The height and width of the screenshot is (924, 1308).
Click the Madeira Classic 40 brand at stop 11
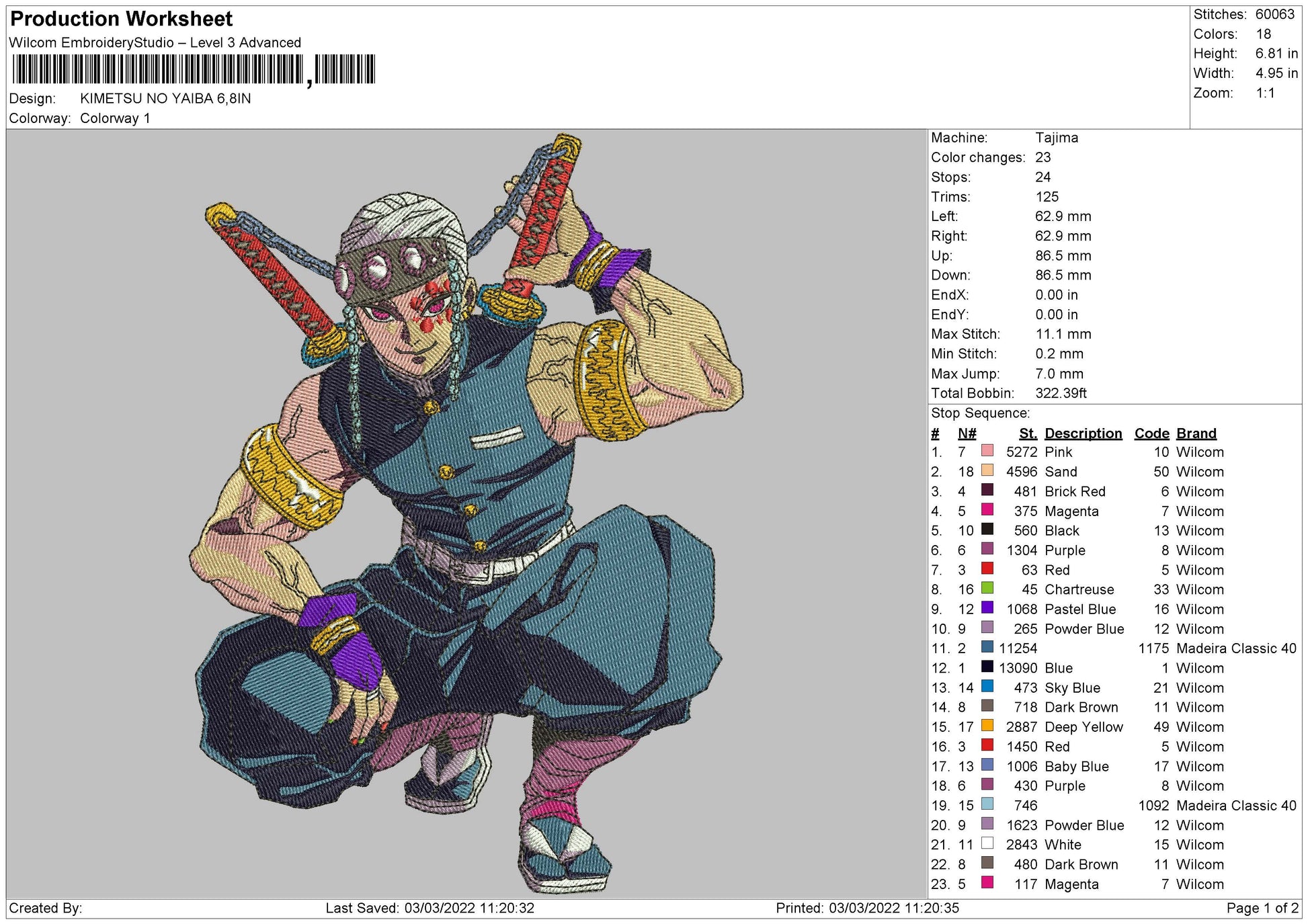(1235, 648)
